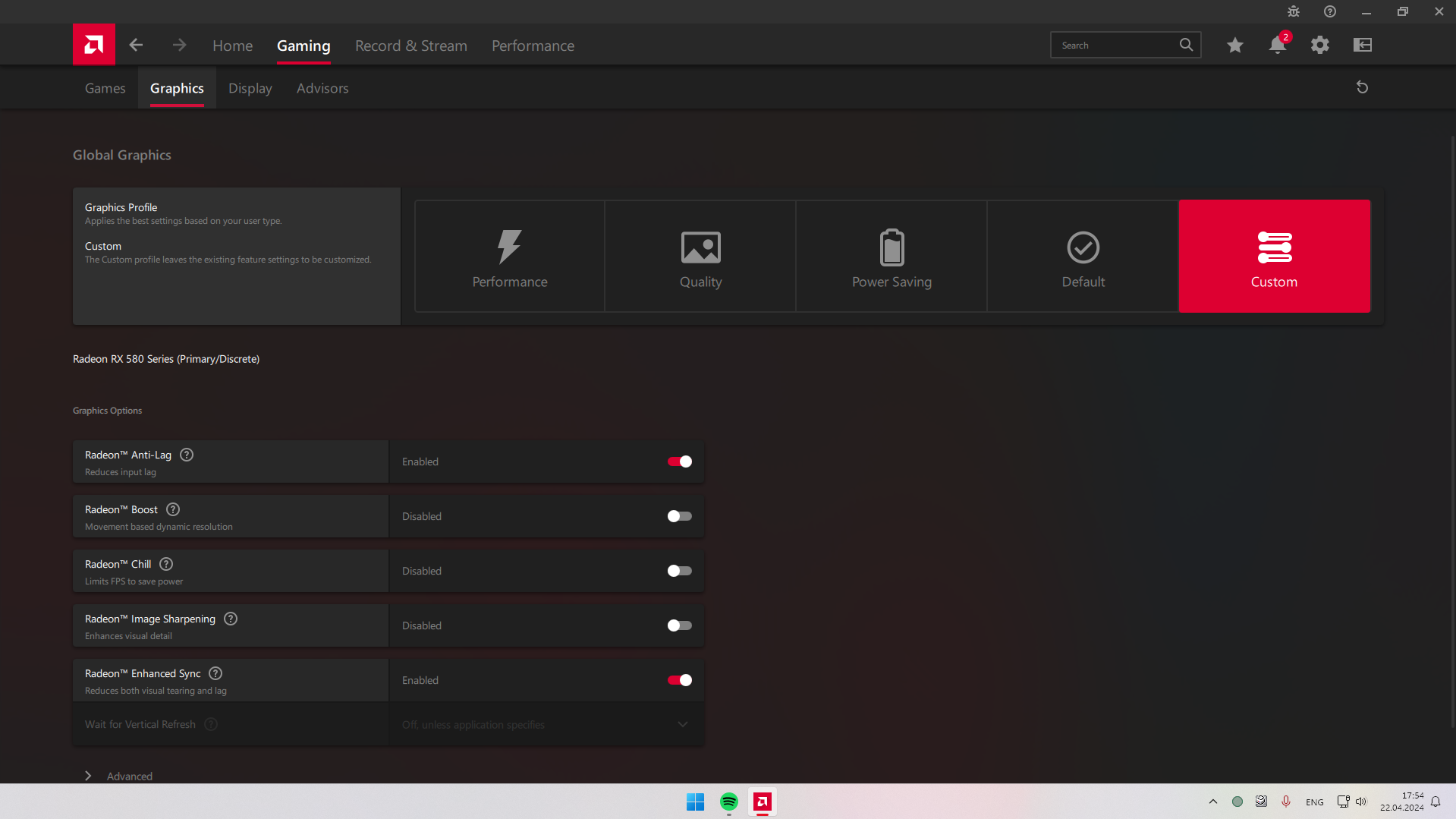Show help for Radeon Boost
This screenshot has height=819, width=1456.
pos(173,509)
